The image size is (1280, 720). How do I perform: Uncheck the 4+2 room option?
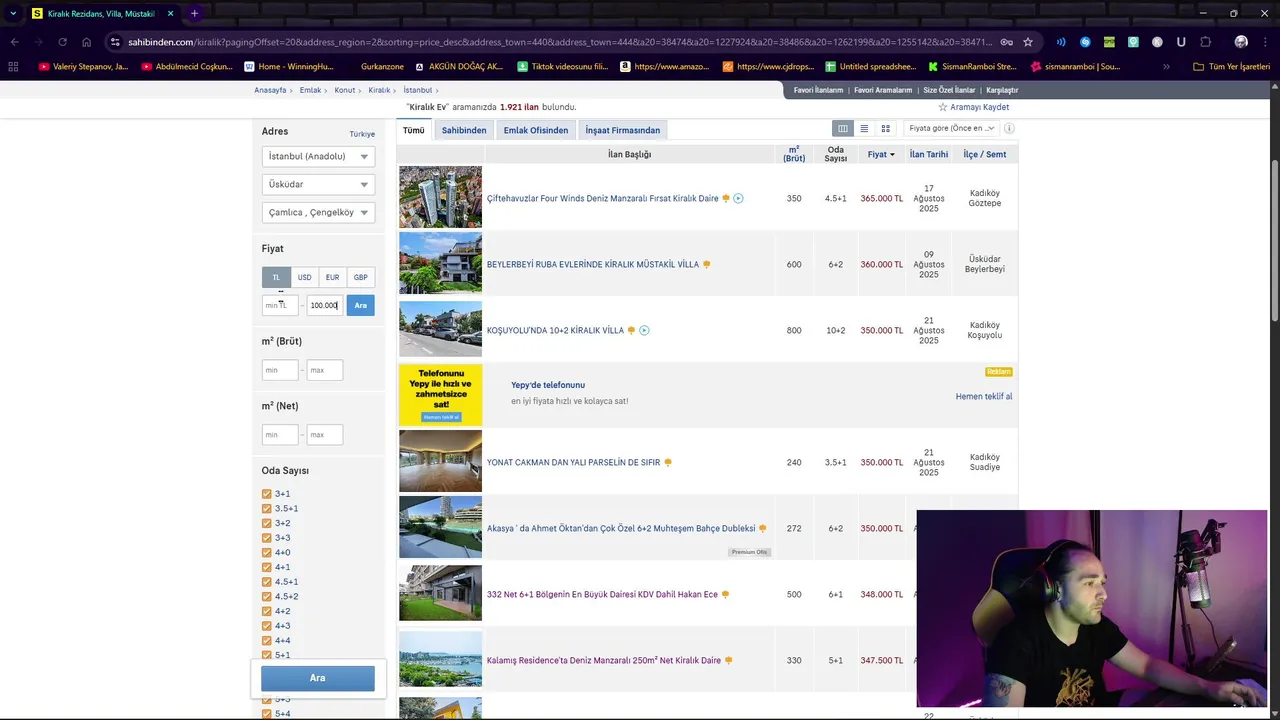[x=267, y=611]
